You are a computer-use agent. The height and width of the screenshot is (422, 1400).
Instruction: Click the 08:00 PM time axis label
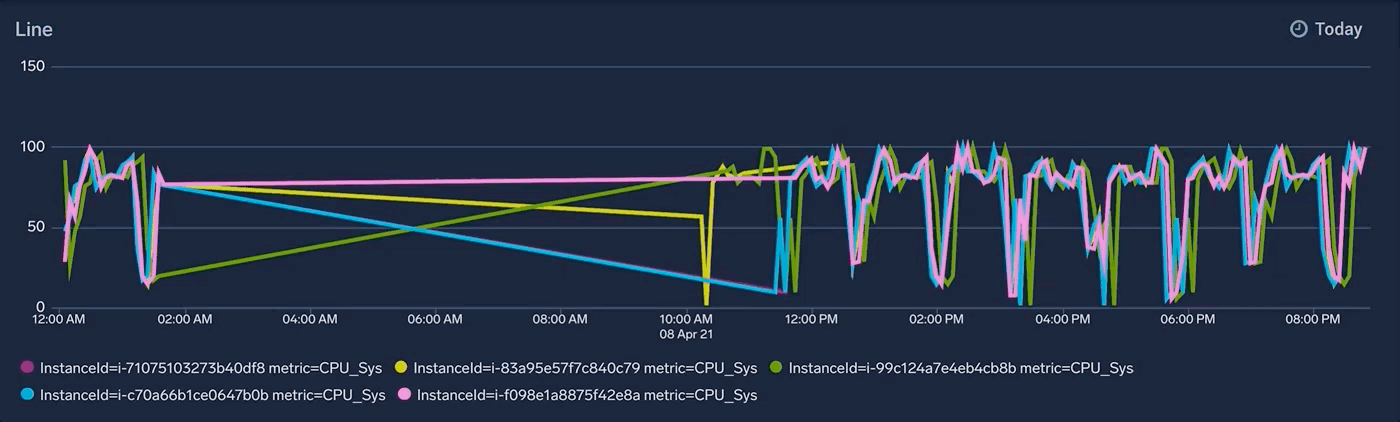click(1312, 319)
